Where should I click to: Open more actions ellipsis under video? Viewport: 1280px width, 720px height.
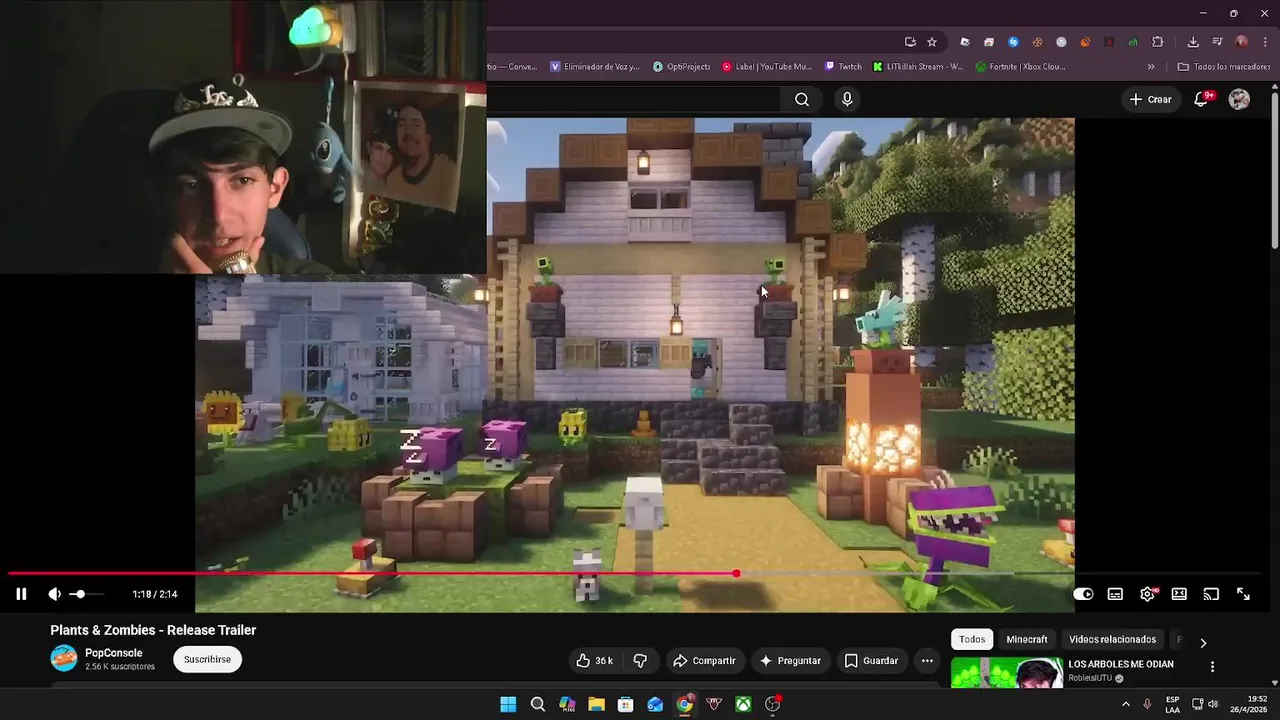pyautogui.click(x=927, y=660)
